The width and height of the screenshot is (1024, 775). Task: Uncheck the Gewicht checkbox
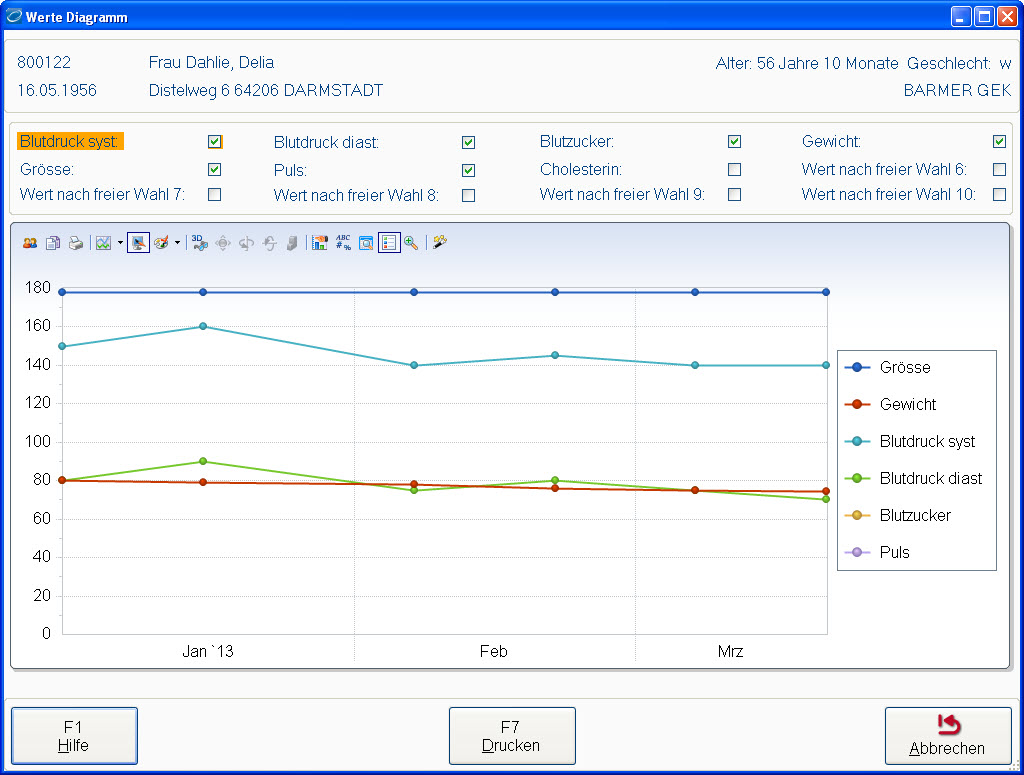click(999, 142)
